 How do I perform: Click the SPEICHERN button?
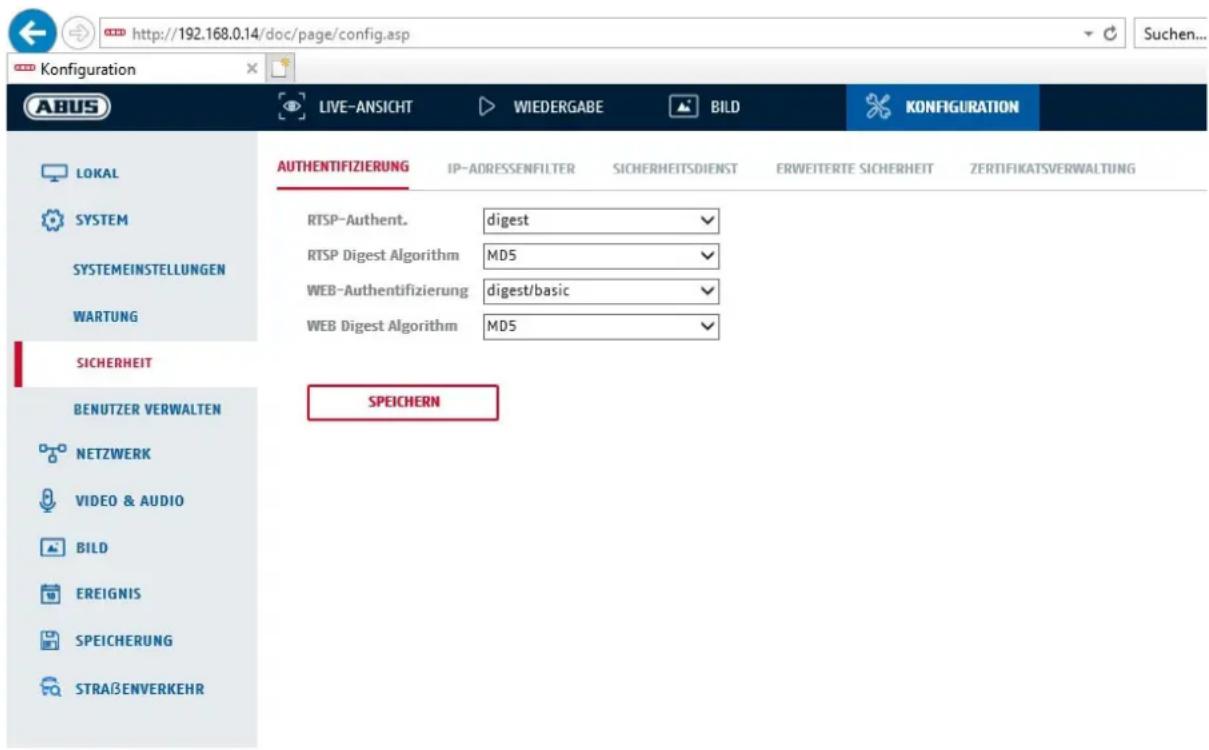pos(402,402)
